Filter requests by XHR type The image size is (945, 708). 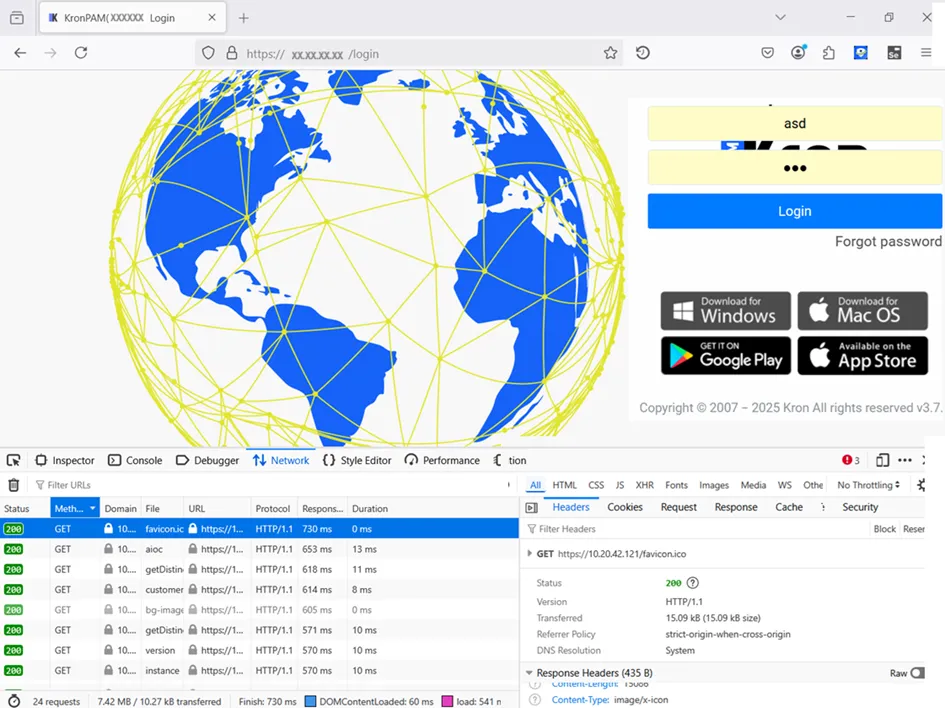[x=644, y=485]
